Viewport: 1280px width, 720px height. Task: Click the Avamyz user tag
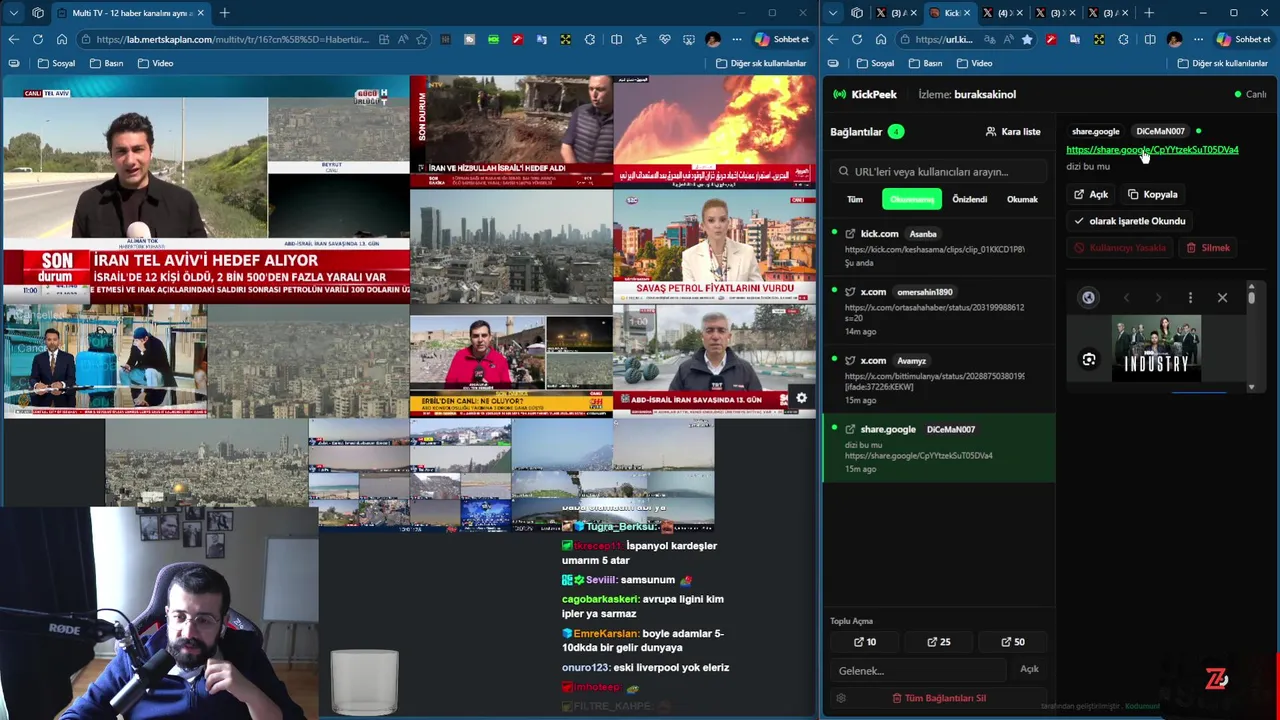(x=911, y=360)
